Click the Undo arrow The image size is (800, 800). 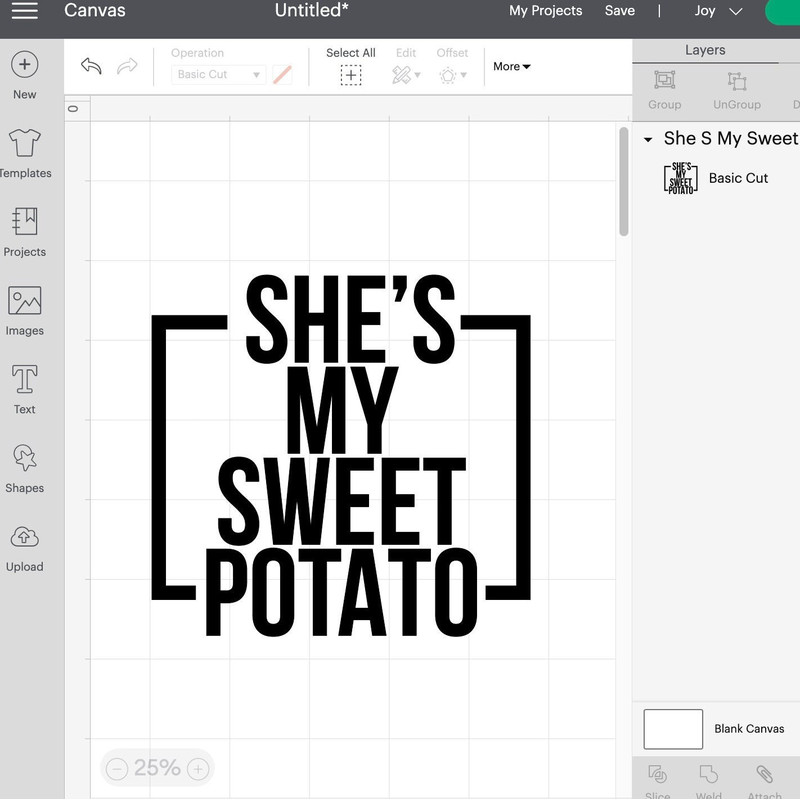90,64
